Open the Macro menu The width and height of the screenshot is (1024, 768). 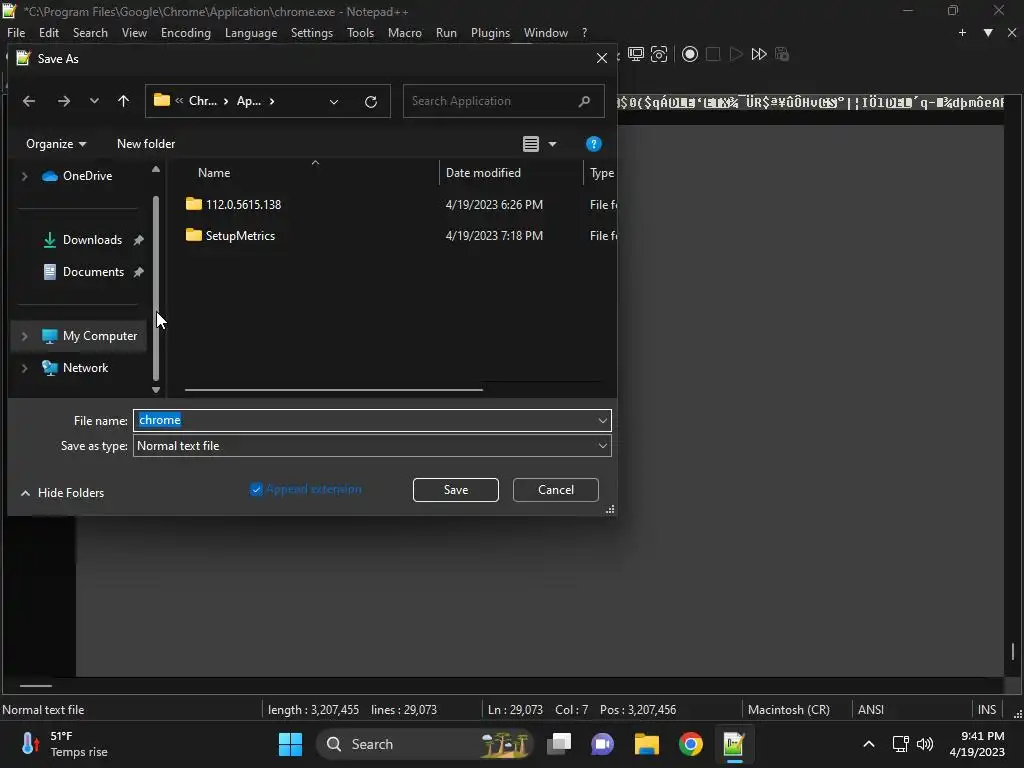pyautogui.click(x=404, y=33)
